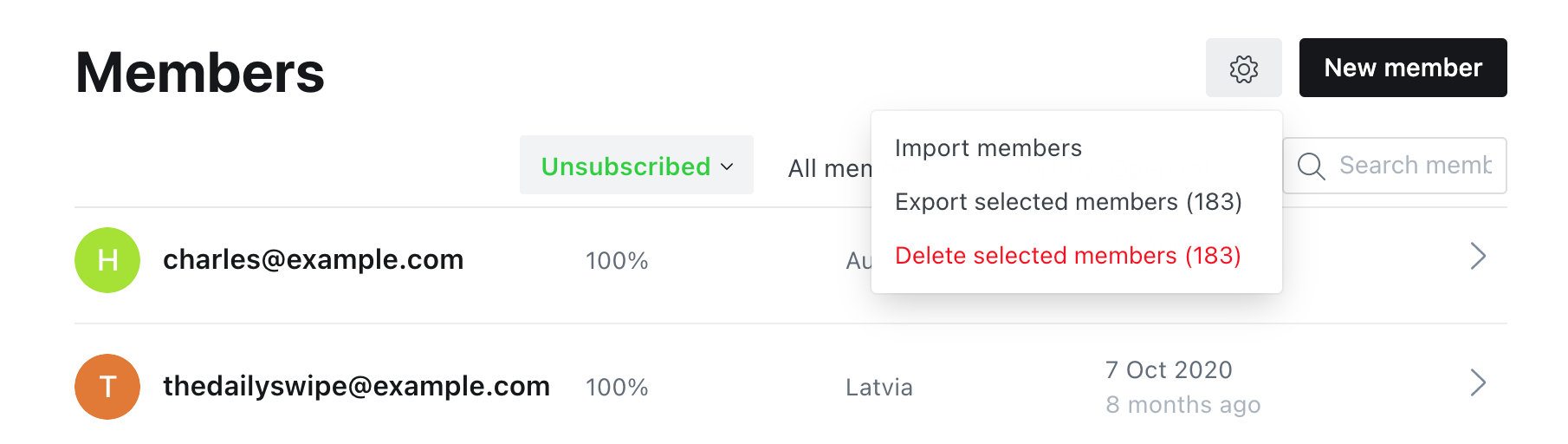Click chevron arrow for charles@example.com
The image size is (1568, 444).
1478,256
